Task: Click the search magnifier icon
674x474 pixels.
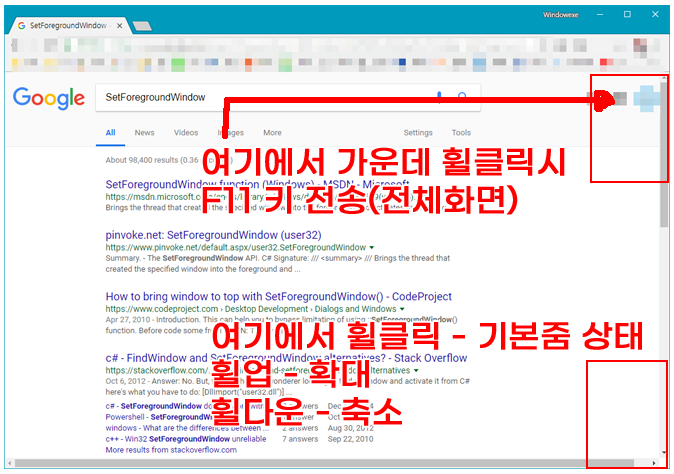Action: click(462, 97)
